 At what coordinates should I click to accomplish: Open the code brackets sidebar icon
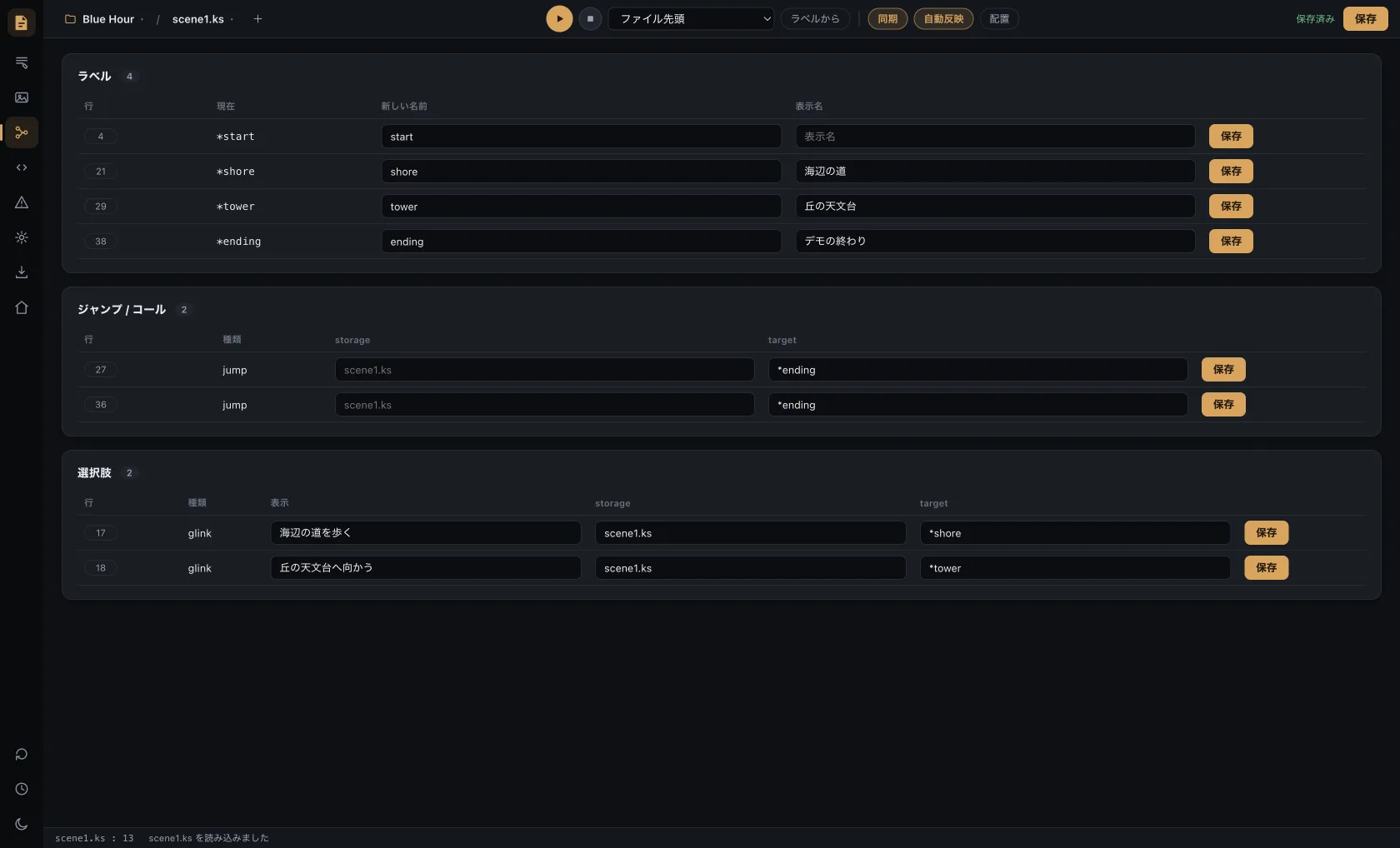click(x=22, y=167)
